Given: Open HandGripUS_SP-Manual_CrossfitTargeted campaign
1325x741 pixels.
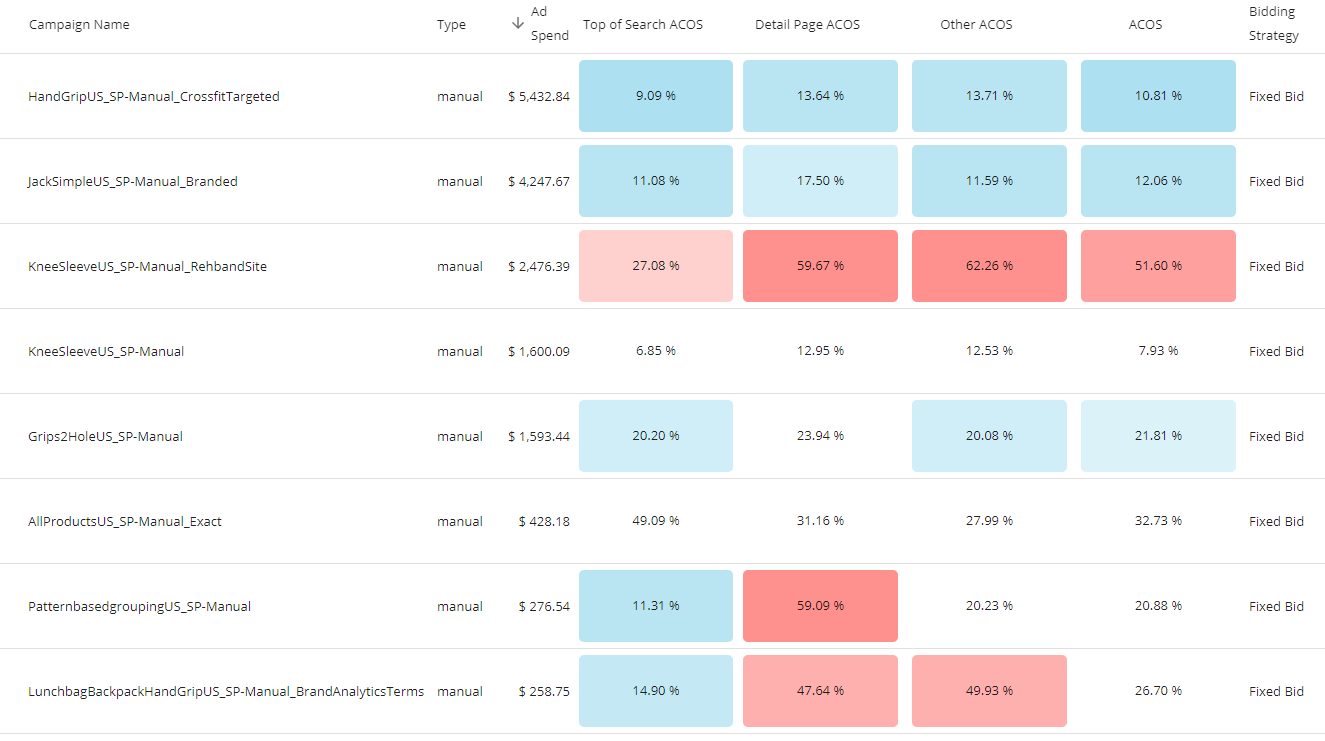Looking at the screenshot, I should [154, 97].
